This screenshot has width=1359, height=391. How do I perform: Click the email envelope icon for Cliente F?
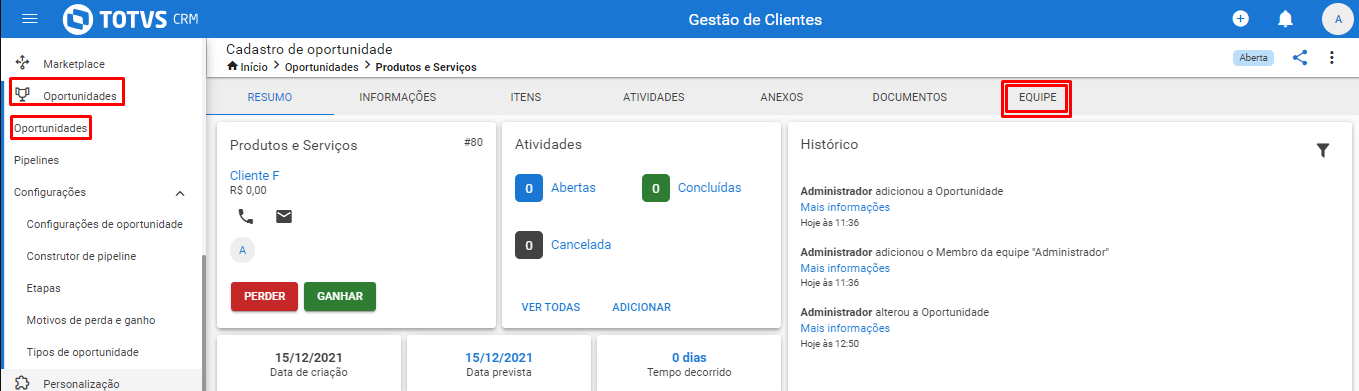284,216
